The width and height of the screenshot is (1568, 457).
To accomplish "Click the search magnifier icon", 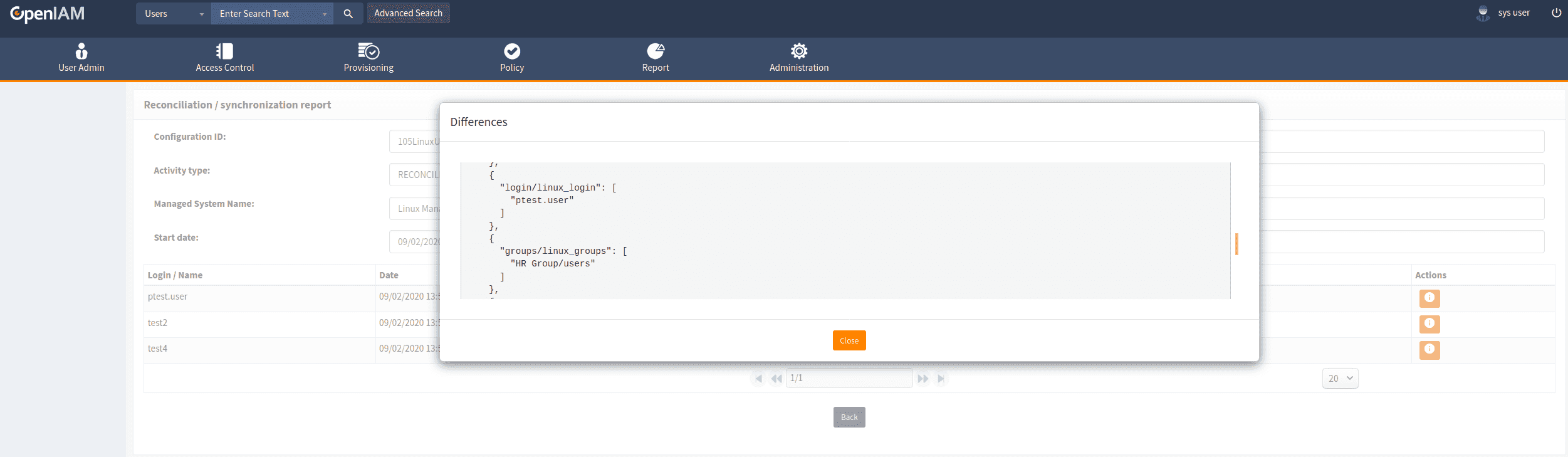I will click(348, 14).
